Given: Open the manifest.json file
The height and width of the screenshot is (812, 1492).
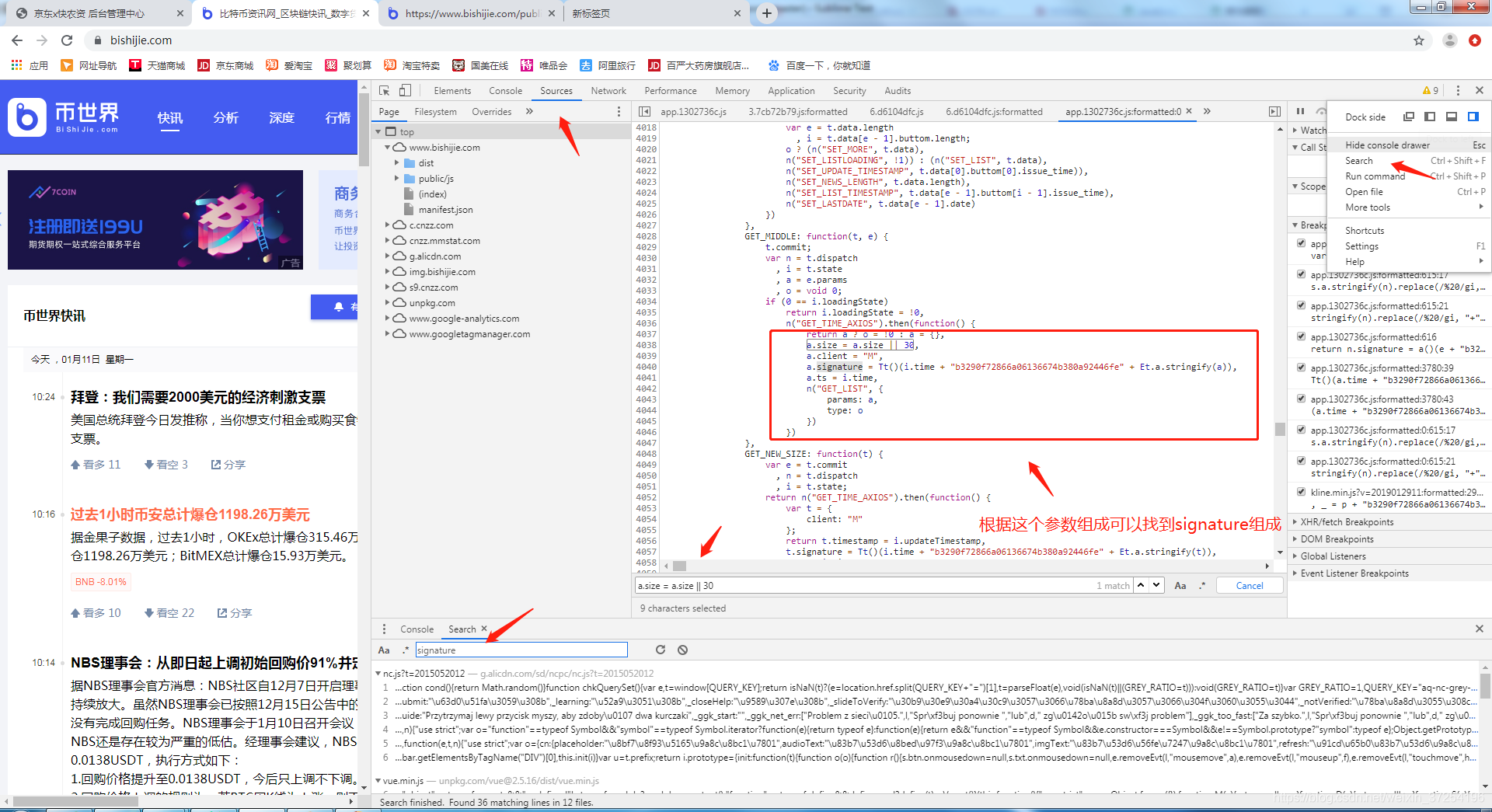Looking at the screenshot, I should pyautogui.click(x=445, y=210).
